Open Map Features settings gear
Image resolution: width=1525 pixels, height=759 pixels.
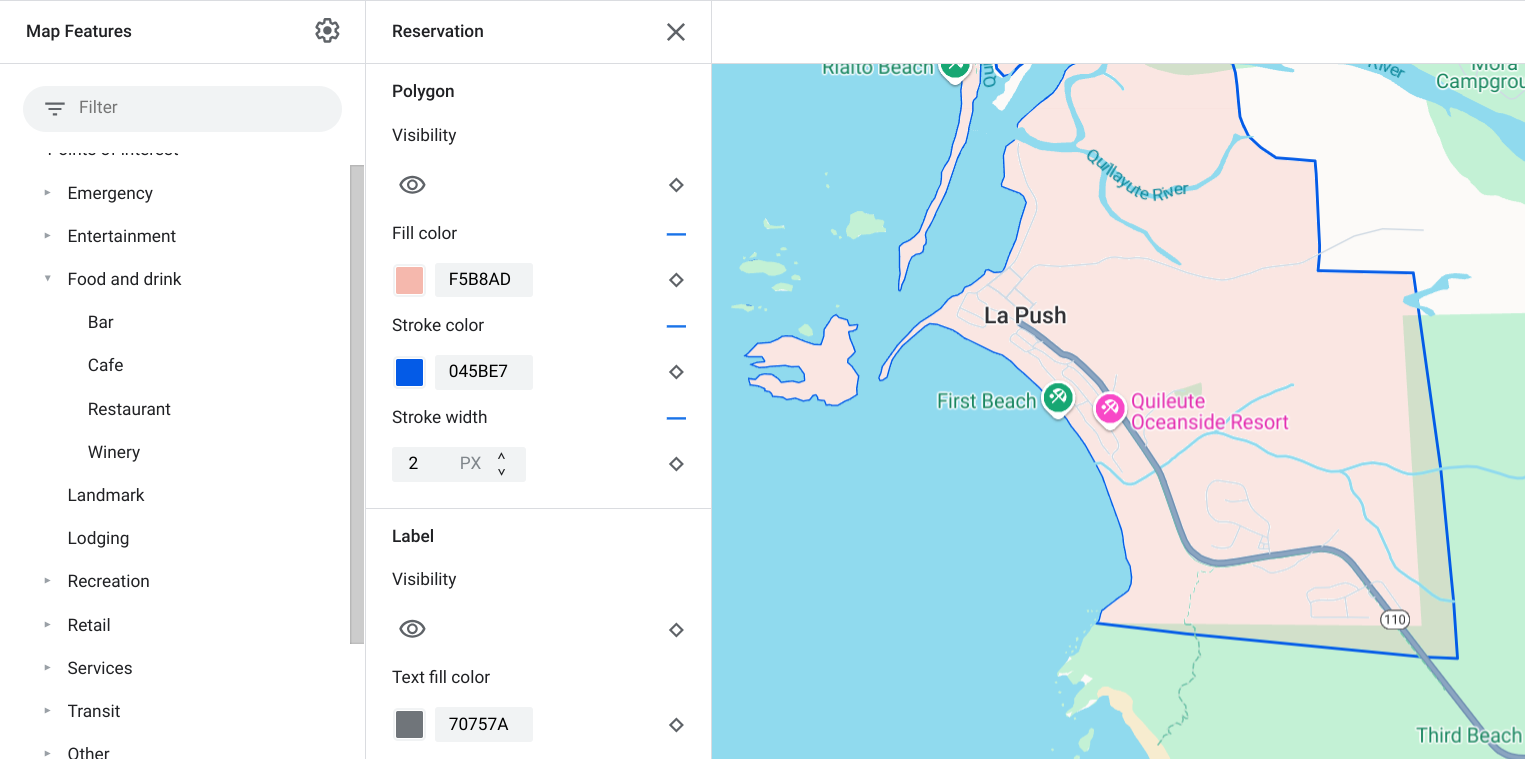pyautogui.click(x=327, y=31)
